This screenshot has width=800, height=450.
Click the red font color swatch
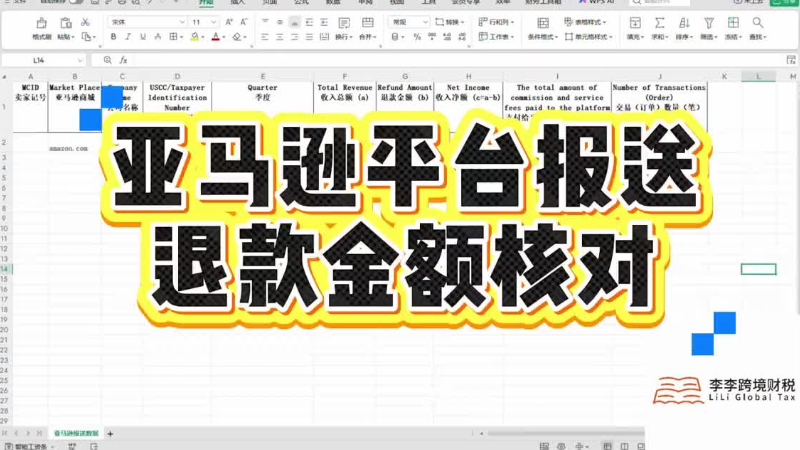click(215, 37)
